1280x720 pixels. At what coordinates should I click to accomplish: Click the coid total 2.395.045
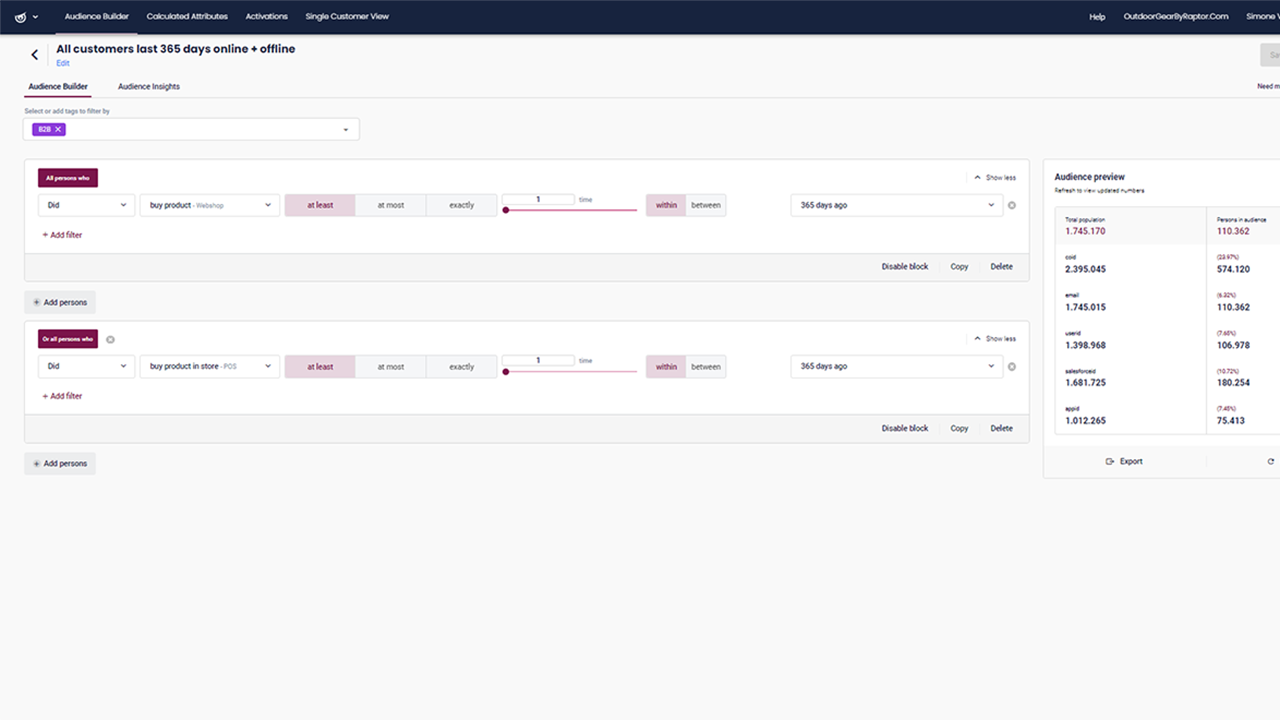click(1086, 269)
